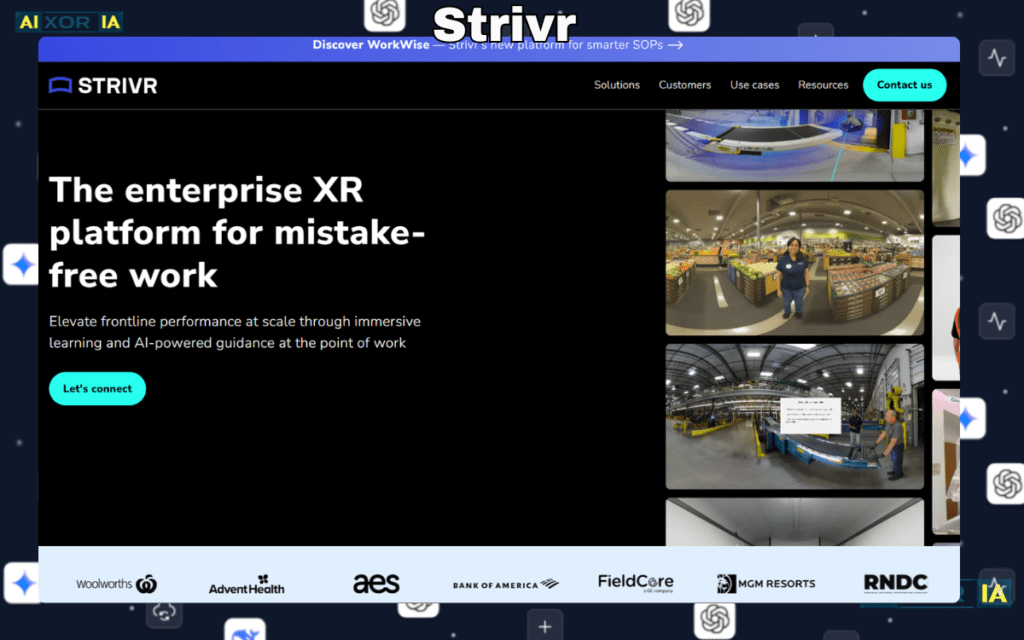Click the Contact us button
This screenshot has width=1024, height=640.
pyautogui.click(x=904, y=85)
